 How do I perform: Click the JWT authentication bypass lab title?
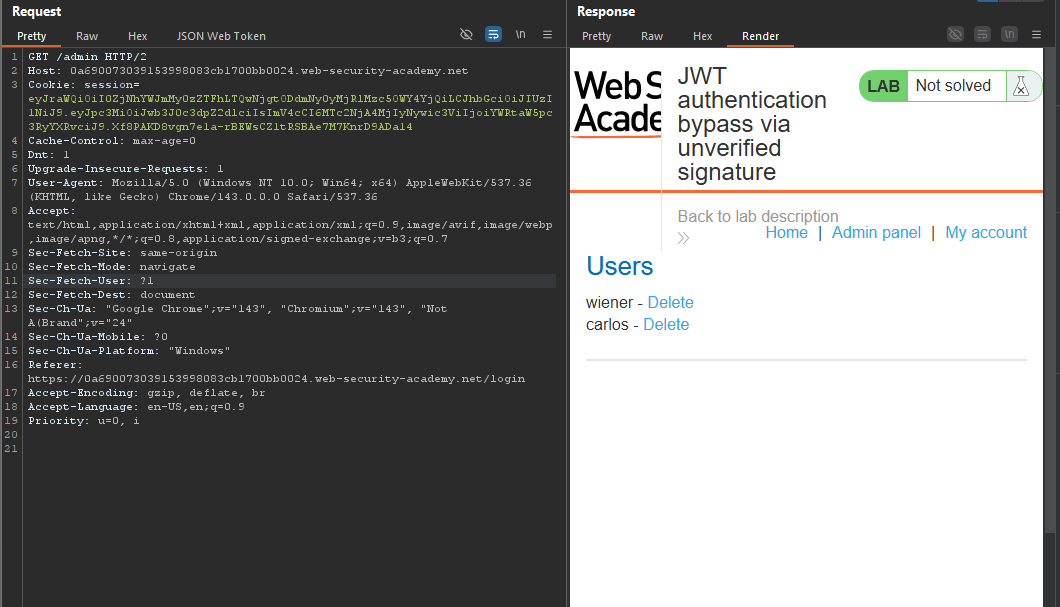point(752,124)
